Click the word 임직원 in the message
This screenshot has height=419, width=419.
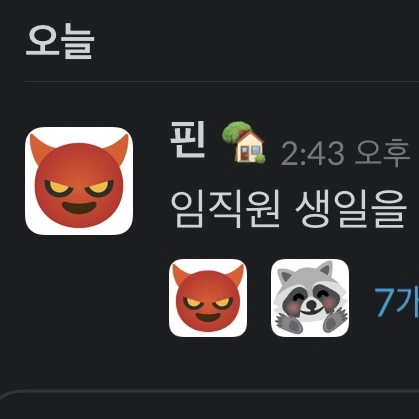point(225,210)
